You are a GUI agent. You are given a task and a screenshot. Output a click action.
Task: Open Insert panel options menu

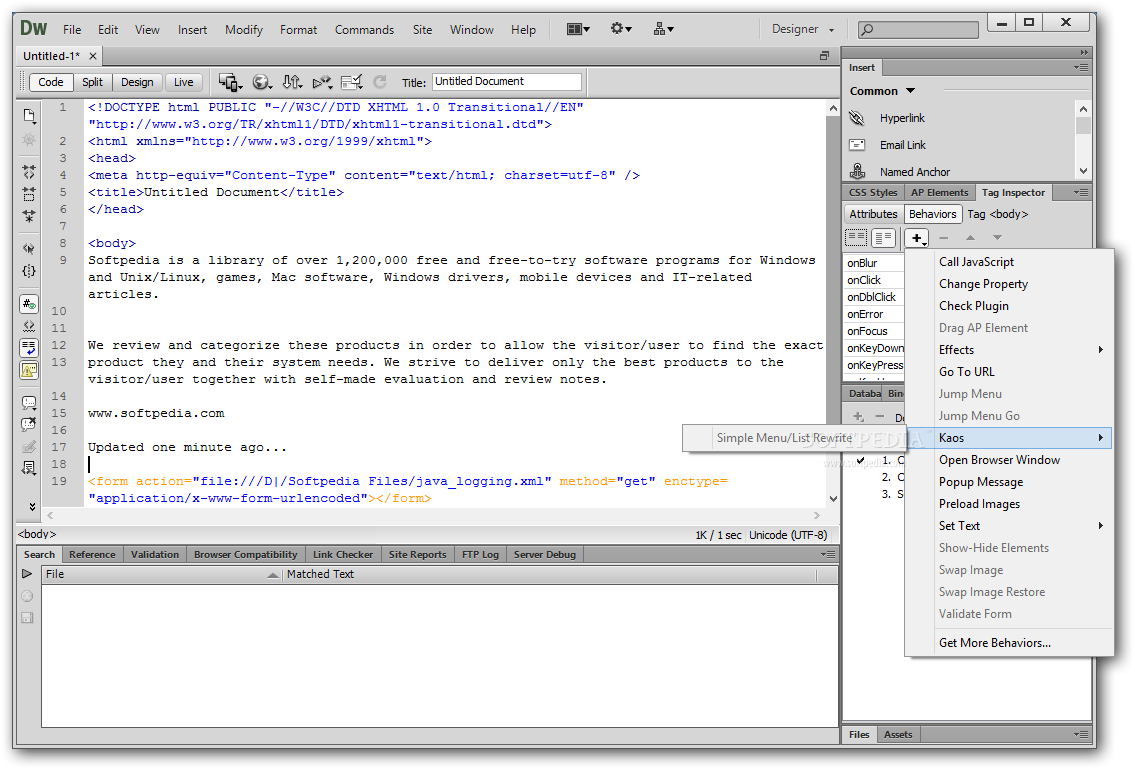click(1081, 67)
